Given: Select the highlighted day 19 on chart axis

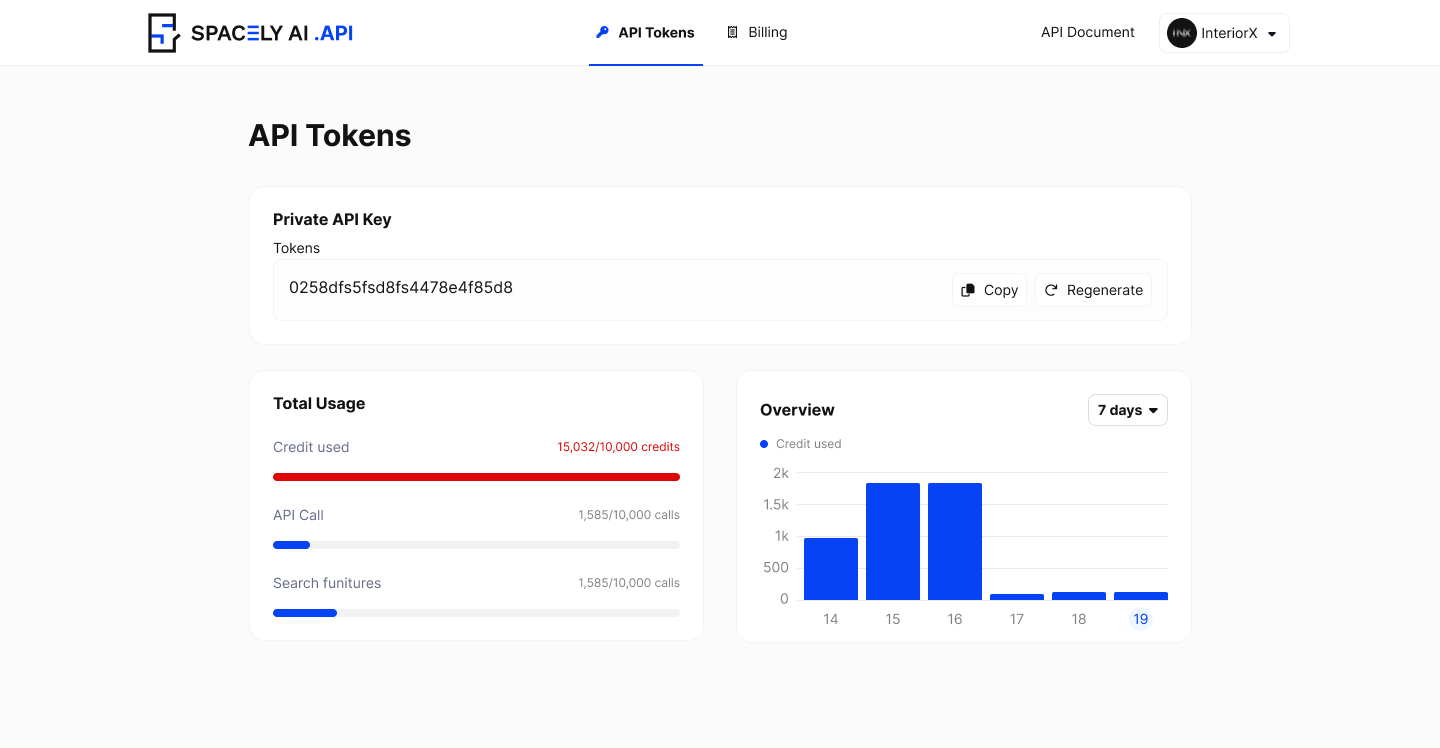Looking at the screenshot, I should tap(1140, 619).
